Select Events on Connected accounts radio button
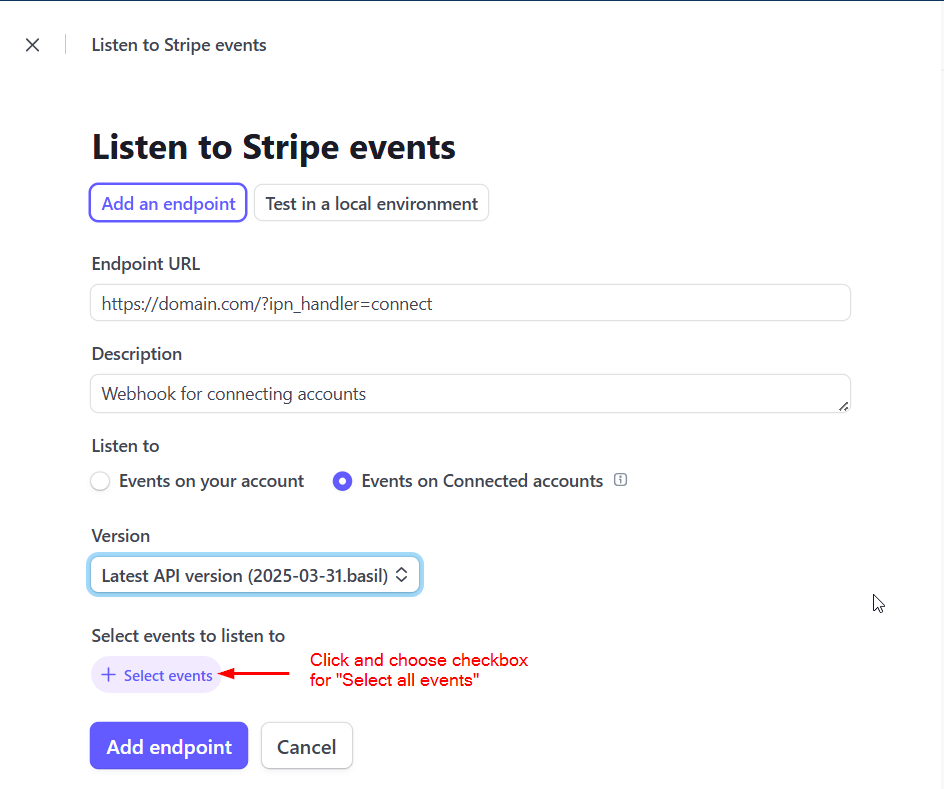944x789 pixels. pos(343,481)
